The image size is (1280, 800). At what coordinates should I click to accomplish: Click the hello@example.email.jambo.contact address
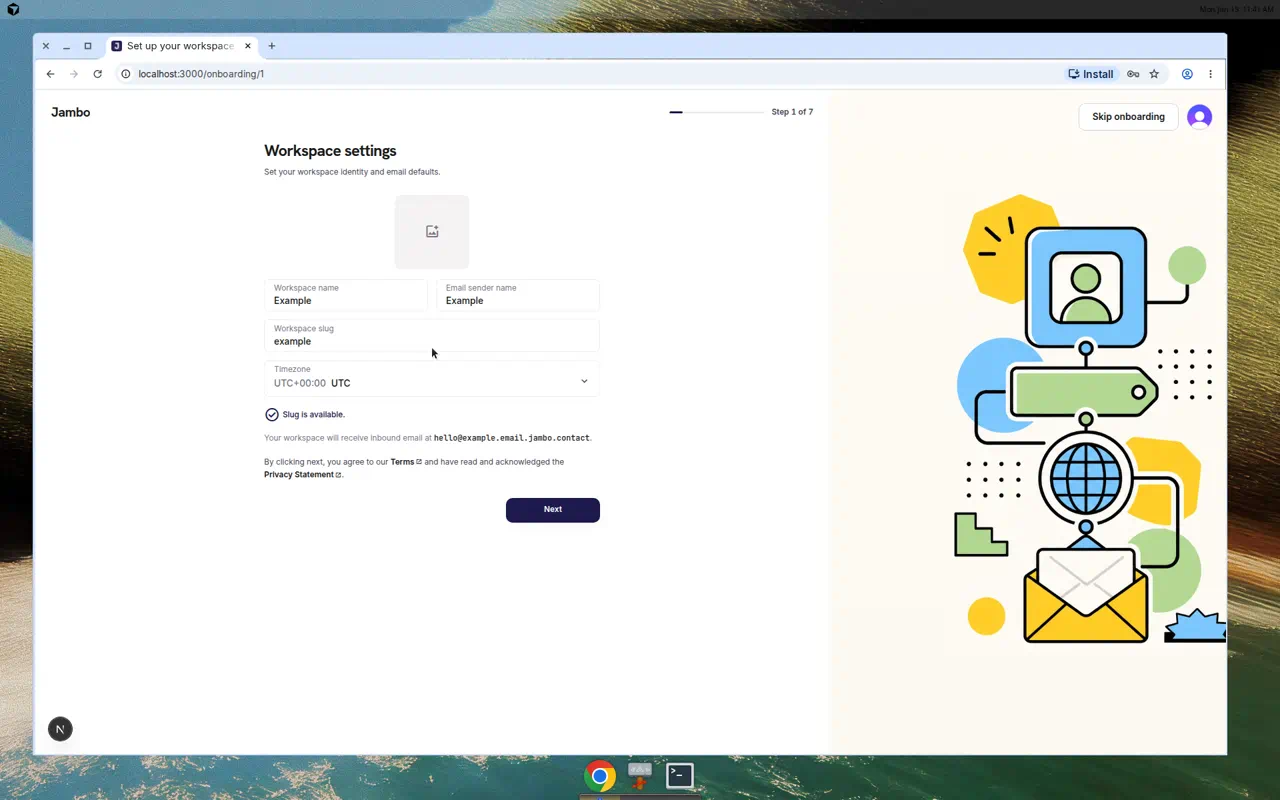tap(512, 438)
